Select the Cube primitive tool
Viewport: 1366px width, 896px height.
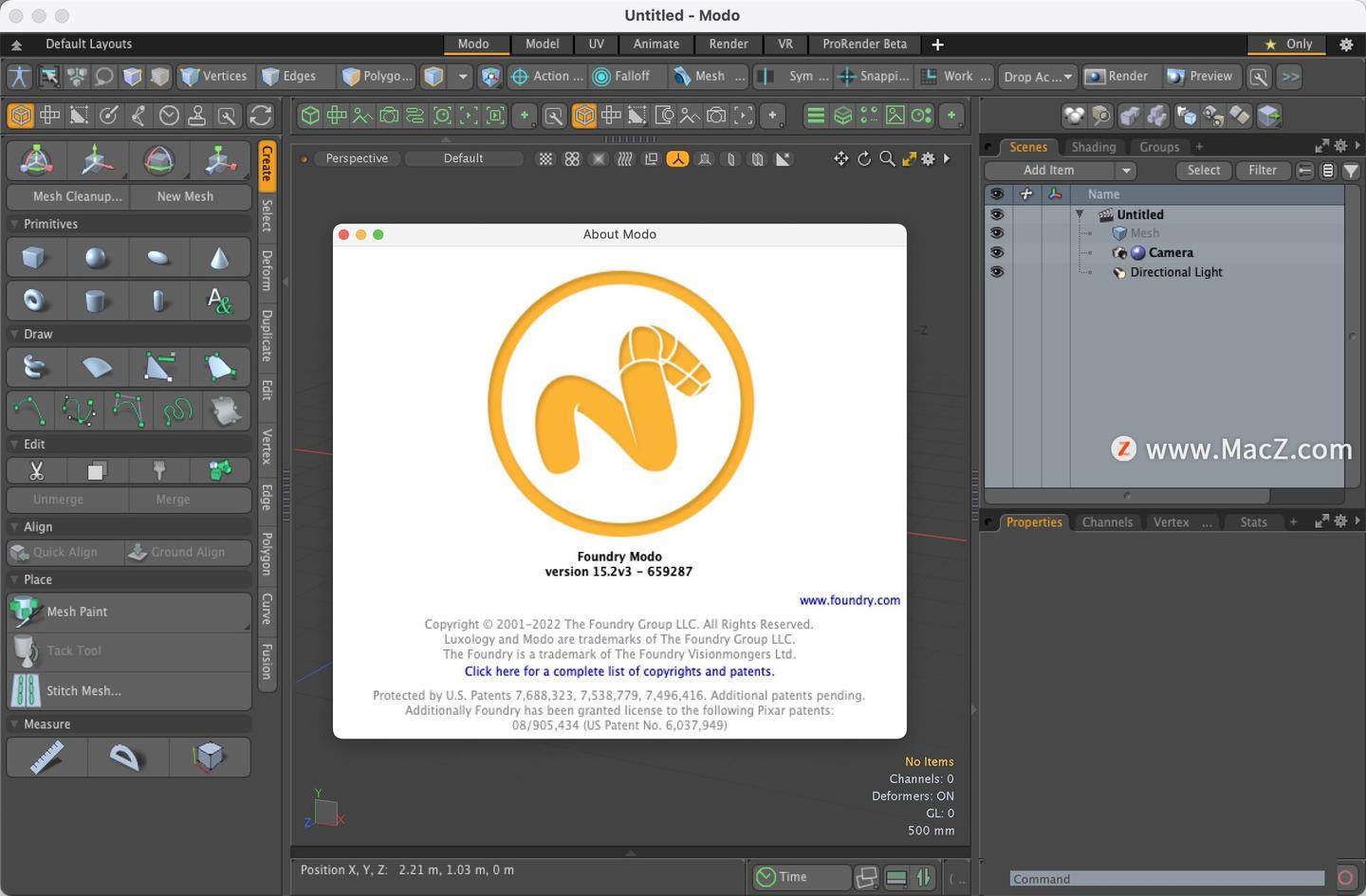(x=35, y=257)
